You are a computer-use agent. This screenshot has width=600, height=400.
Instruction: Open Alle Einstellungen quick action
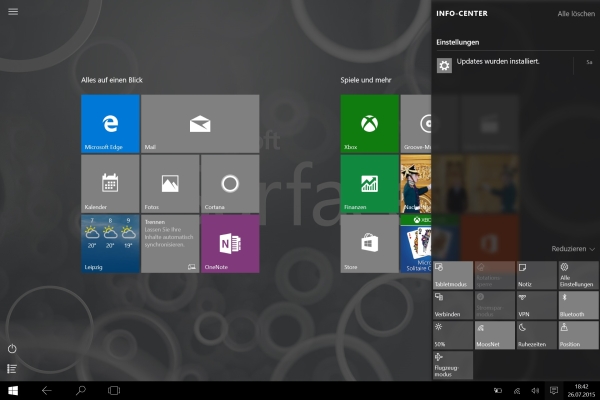coord(578,275)
